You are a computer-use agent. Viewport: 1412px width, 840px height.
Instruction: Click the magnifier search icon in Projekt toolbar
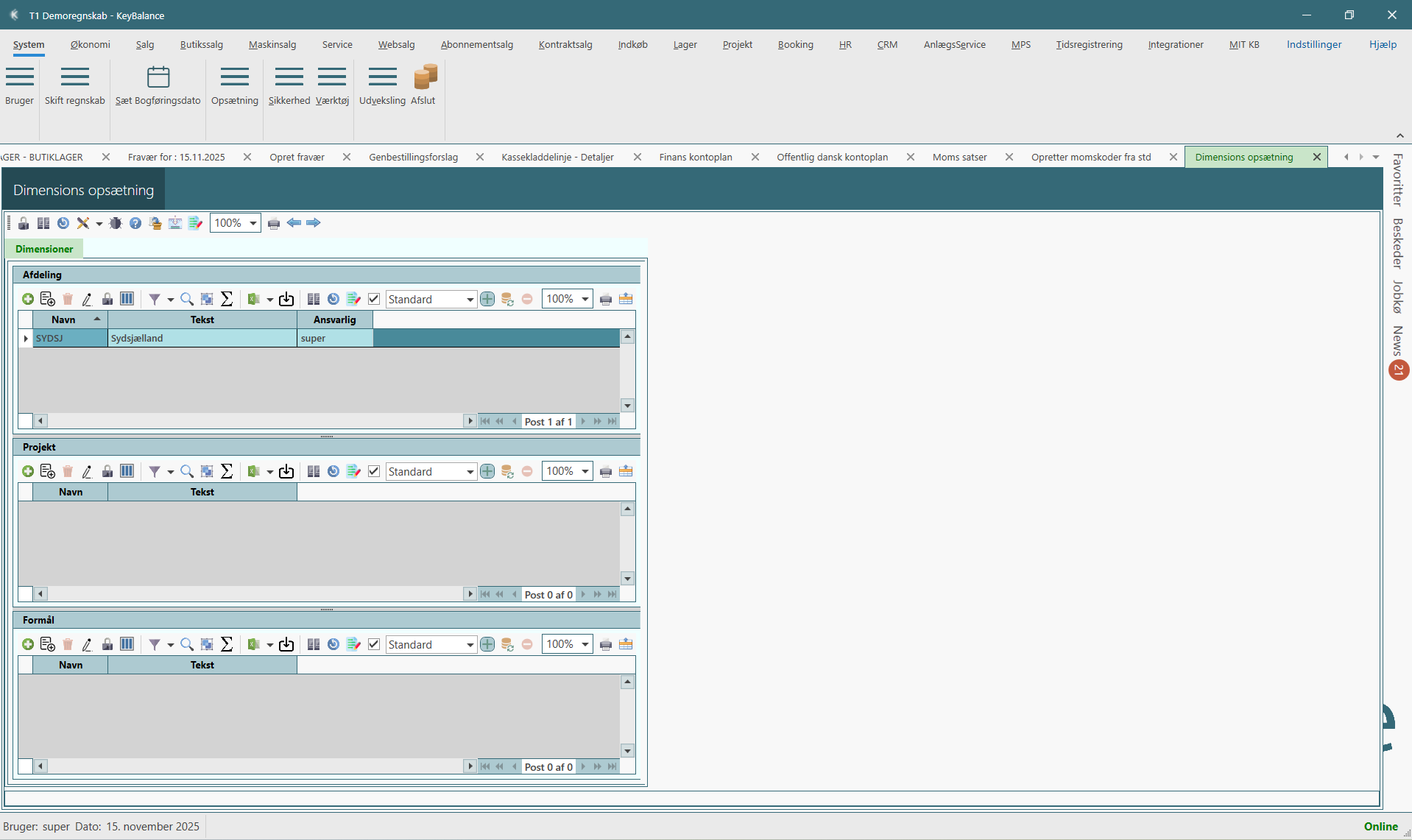pyautogui.click(x=187, y=471)
